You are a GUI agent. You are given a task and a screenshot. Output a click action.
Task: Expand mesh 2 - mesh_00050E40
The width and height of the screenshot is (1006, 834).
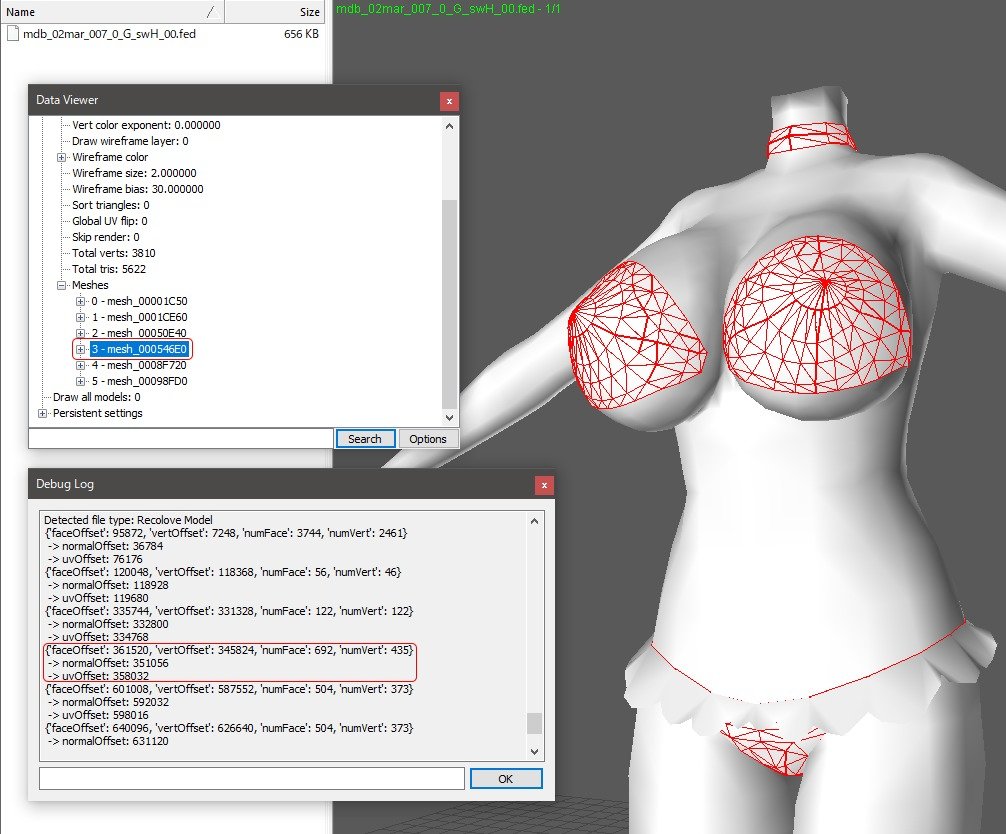coord(80,333)
